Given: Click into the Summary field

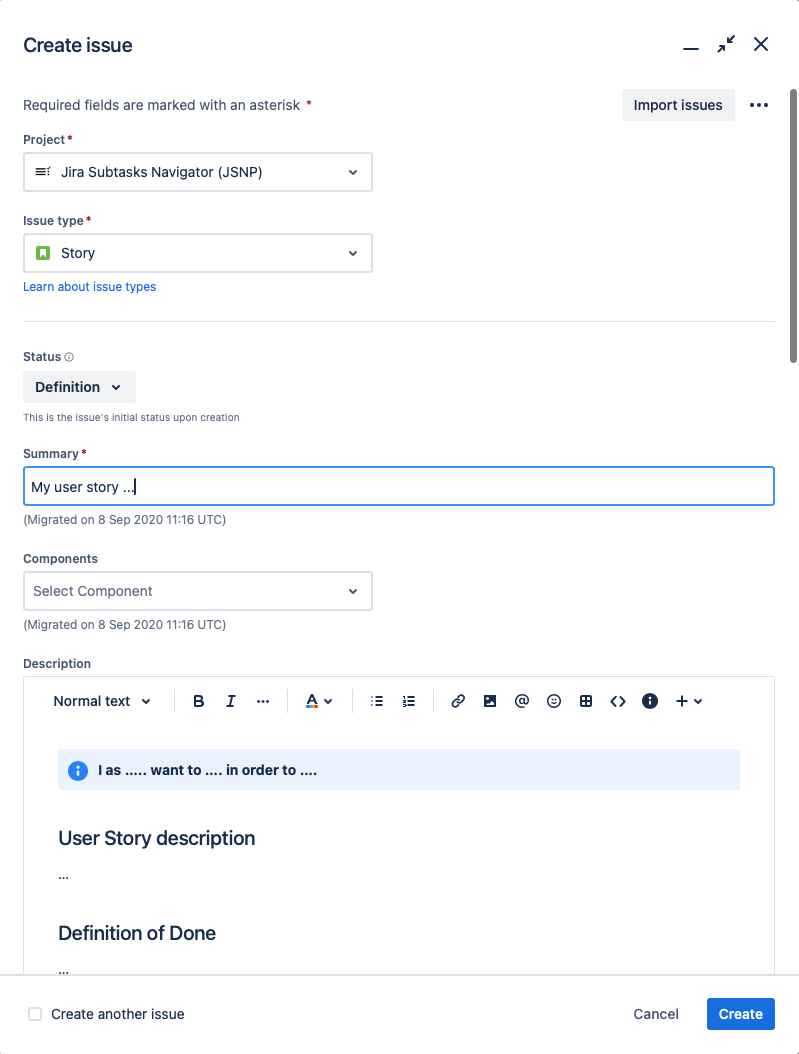Looking at the screenshot, I should [399, 486].
